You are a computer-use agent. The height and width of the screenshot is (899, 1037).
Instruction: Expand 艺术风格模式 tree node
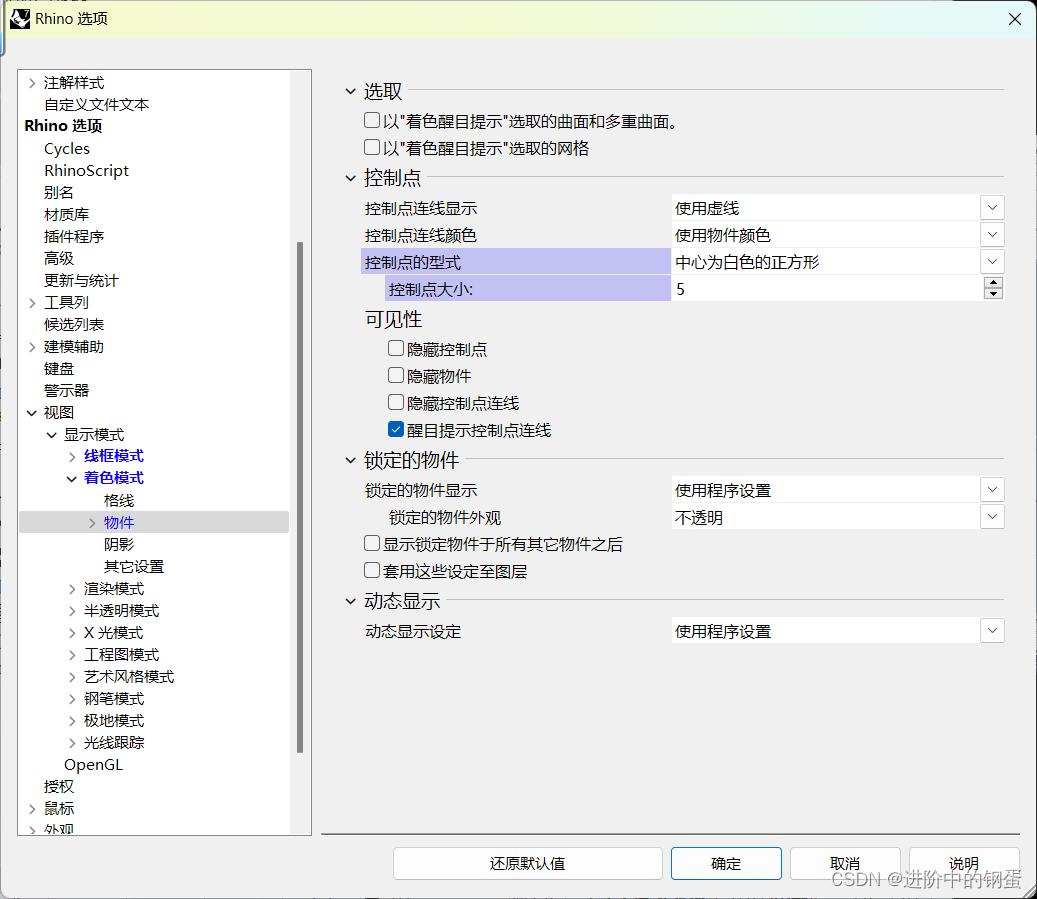[x=72, y=677]
